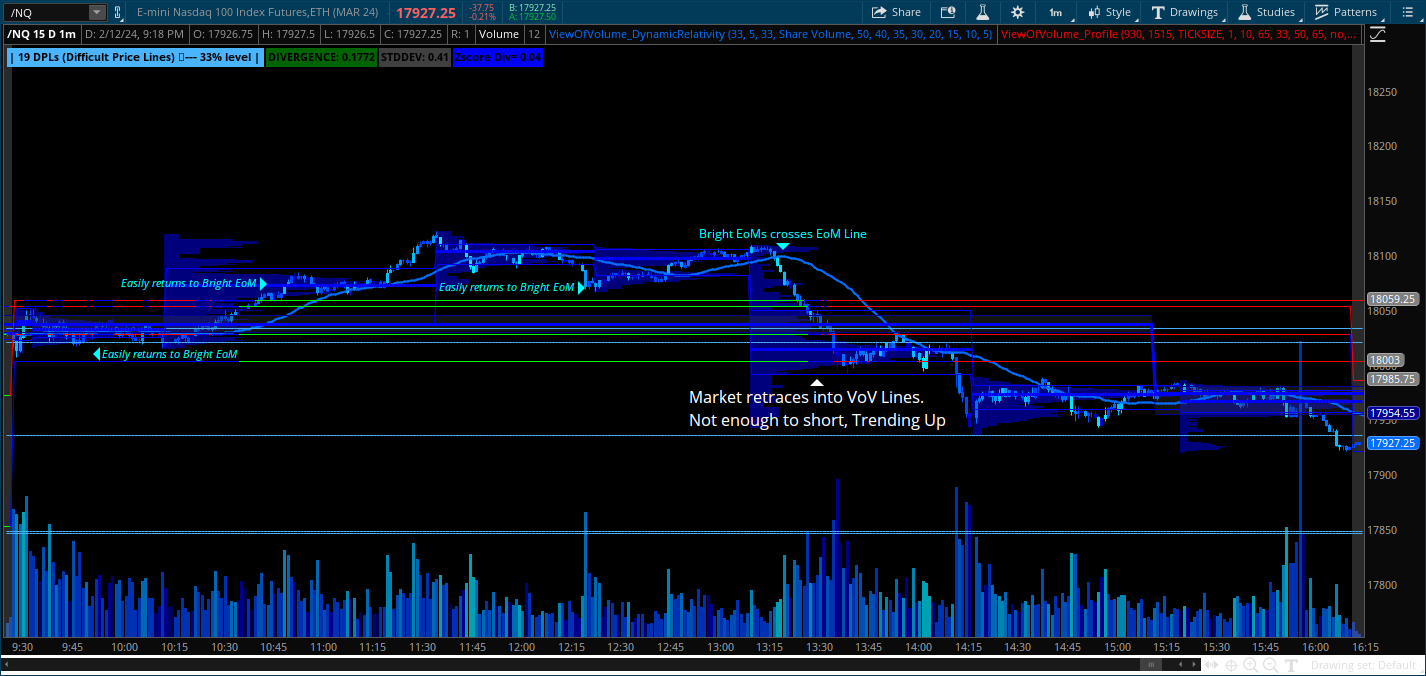Click the symbol link clip icon
Image resolution: width=1426 pixels, height=676 pixels.
coord(119,12)
